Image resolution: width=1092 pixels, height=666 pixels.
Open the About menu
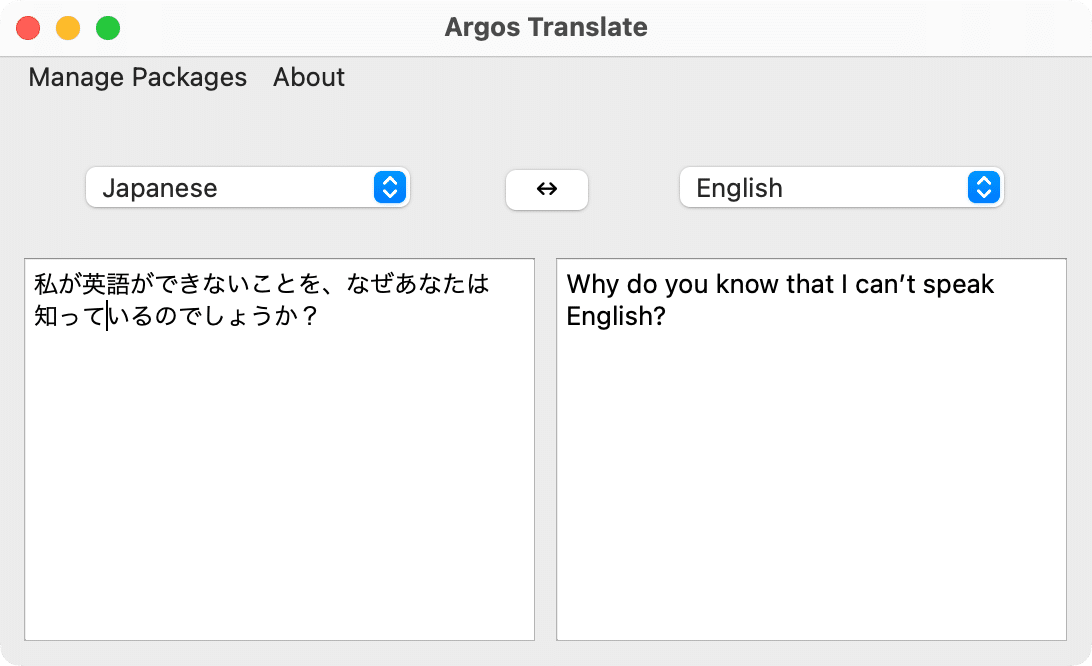(x=308, y=77)
